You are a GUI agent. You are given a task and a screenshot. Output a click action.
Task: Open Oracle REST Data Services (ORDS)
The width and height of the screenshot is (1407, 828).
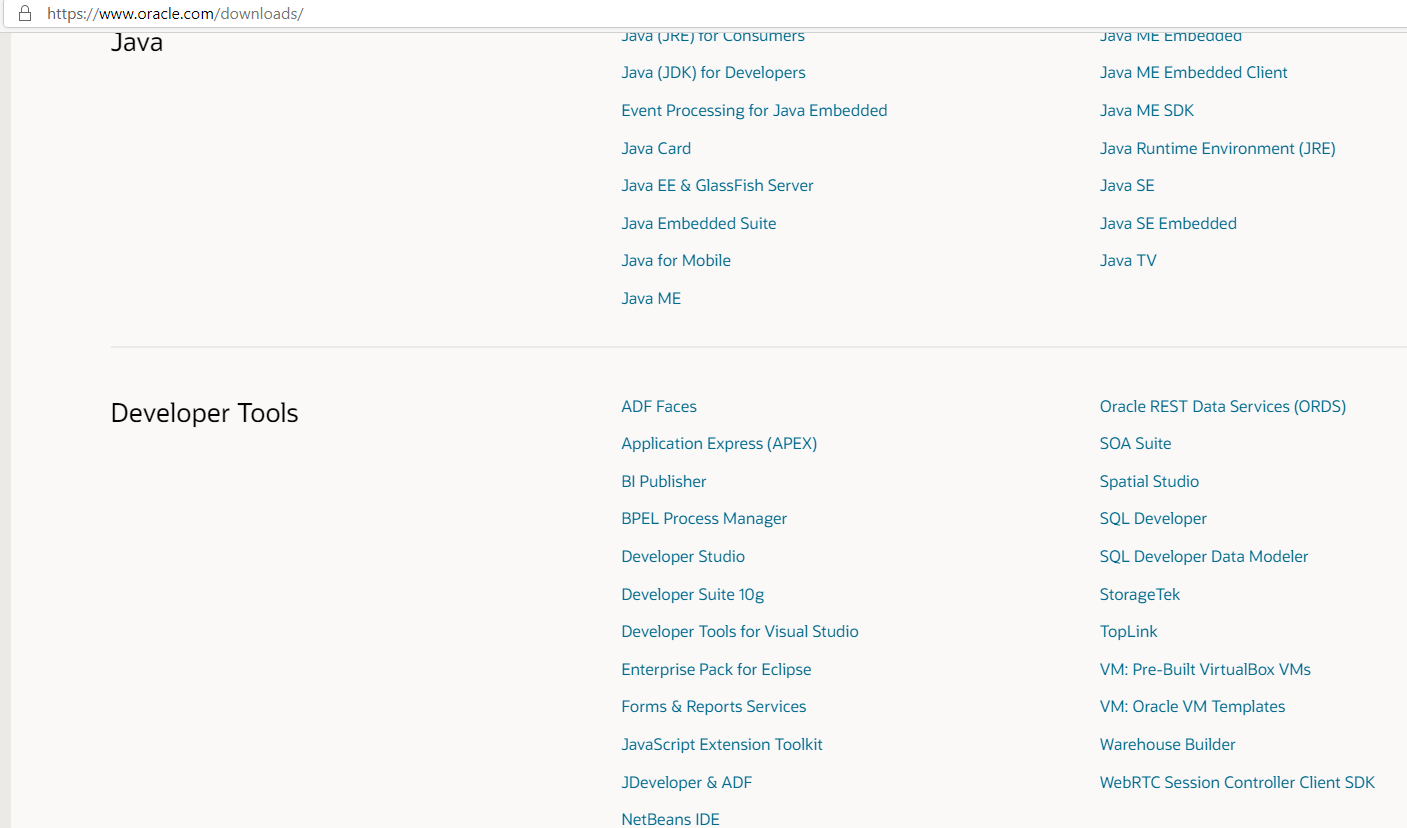click(x=1223, y=407)
